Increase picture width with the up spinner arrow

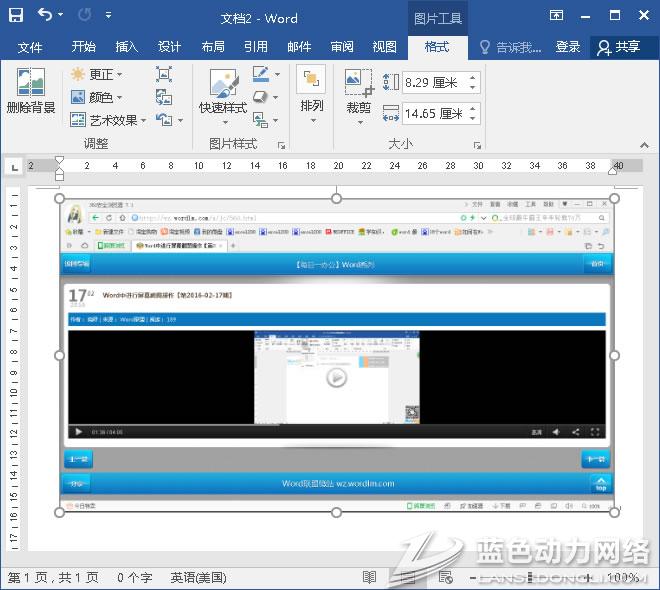(473, 108)
